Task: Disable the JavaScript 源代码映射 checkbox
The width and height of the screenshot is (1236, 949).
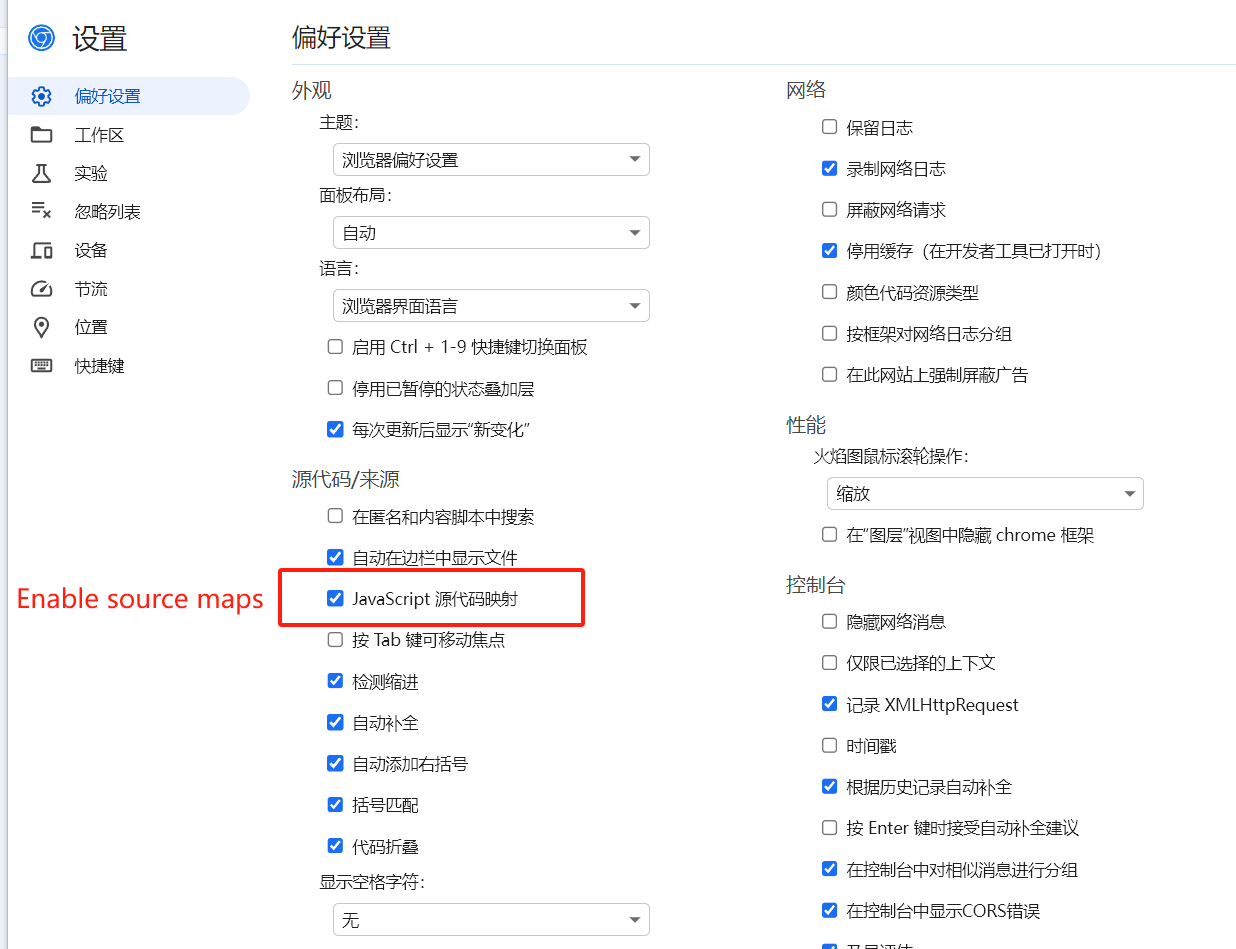Action: tap(336, 599)
